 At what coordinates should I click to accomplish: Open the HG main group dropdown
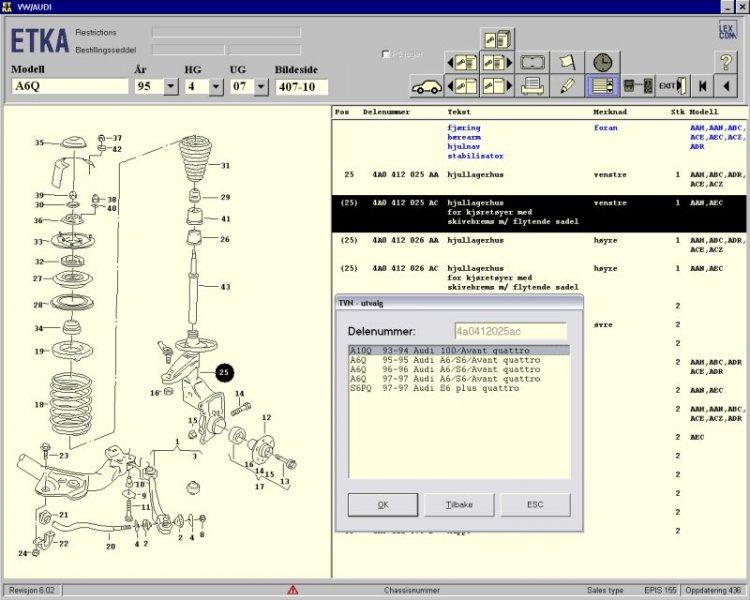pyautogui.click(x=217, y=87)
